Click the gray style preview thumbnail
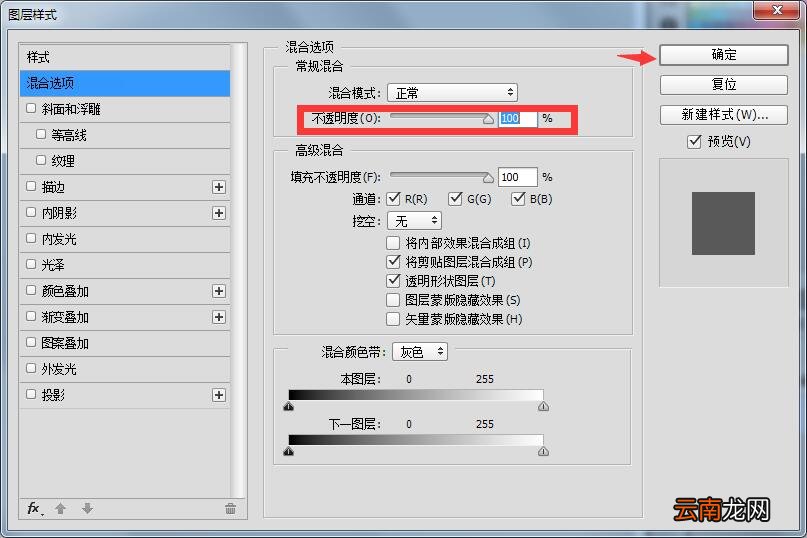807x538 pixels. point(723,223)
